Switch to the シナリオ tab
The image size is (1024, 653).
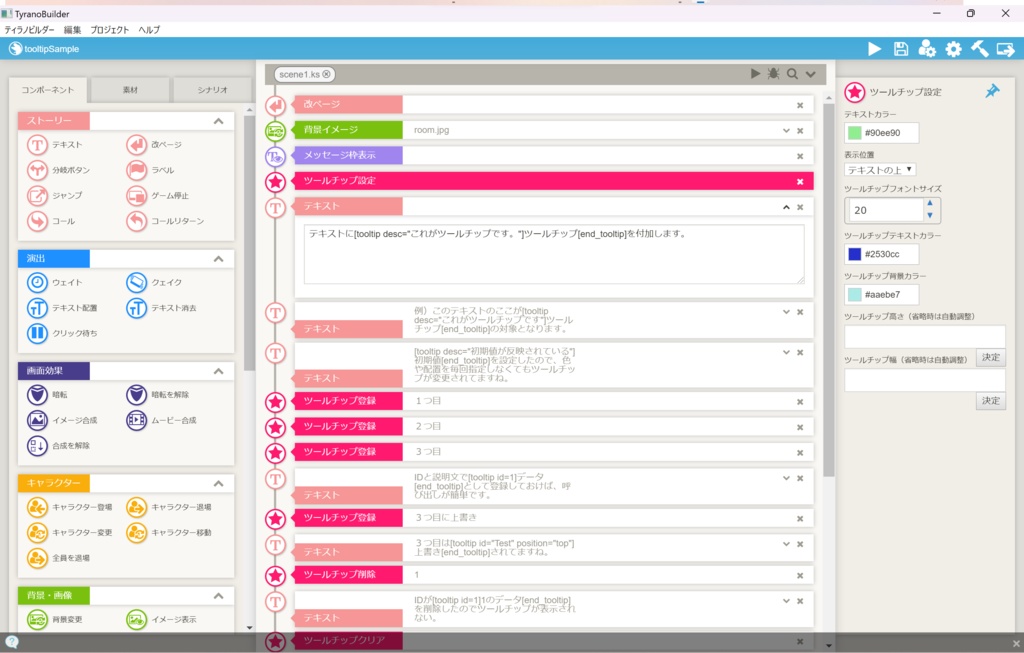click(212, 90)
